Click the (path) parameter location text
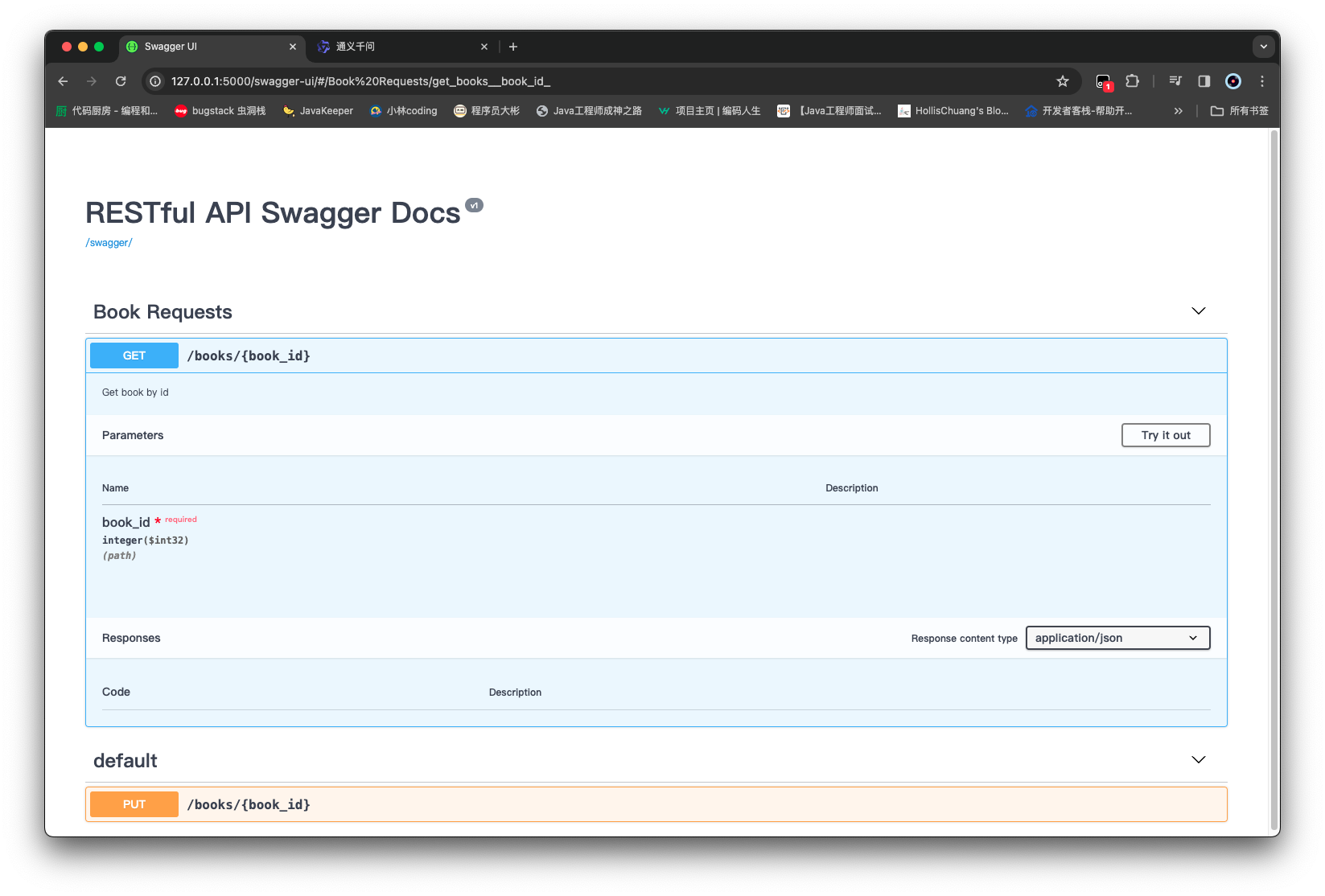The height and width of the screenshot is (896, 1325). (x=119, y=556)
